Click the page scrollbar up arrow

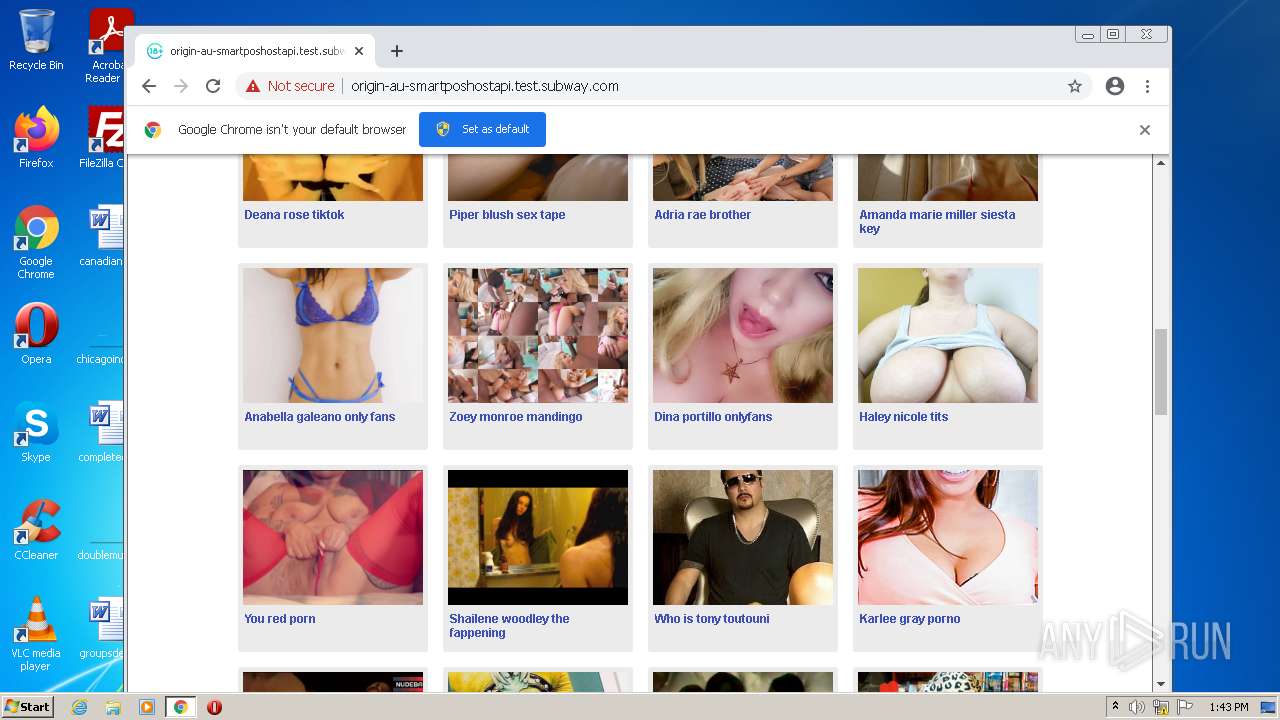1161,162
